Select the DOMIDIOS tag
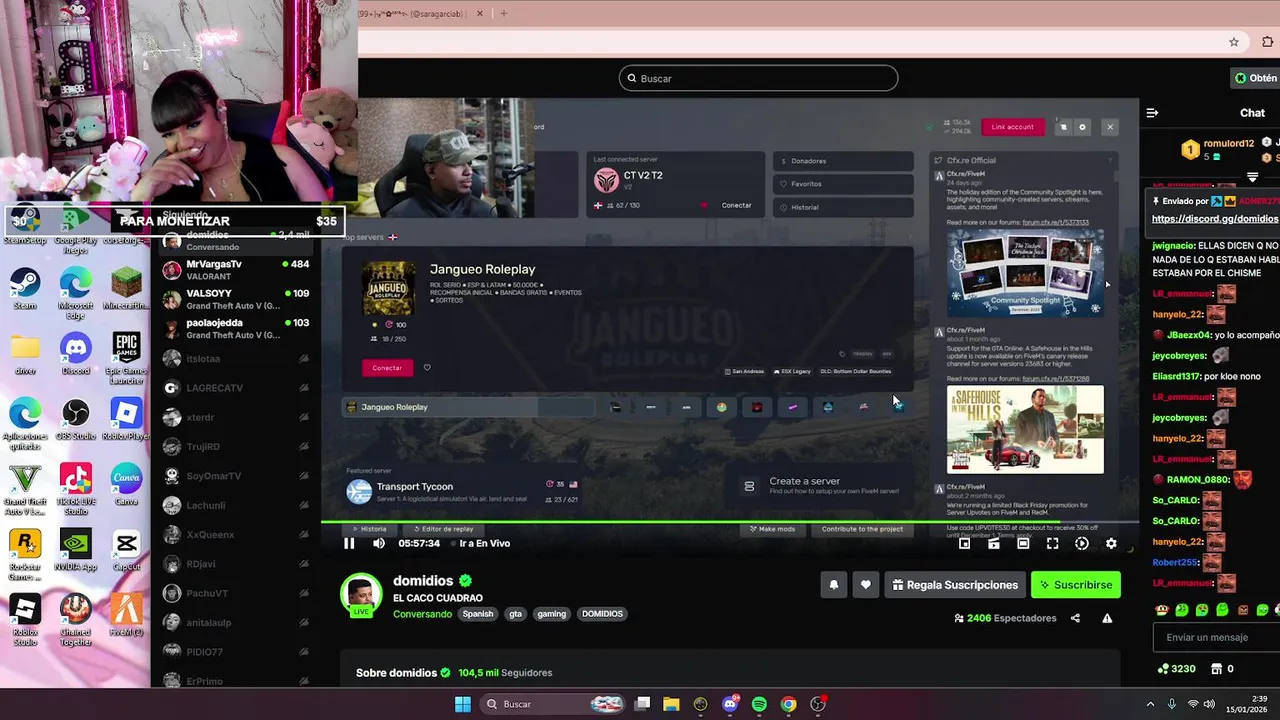This screenshot has width=1280, height=720. tap(602, 614)
